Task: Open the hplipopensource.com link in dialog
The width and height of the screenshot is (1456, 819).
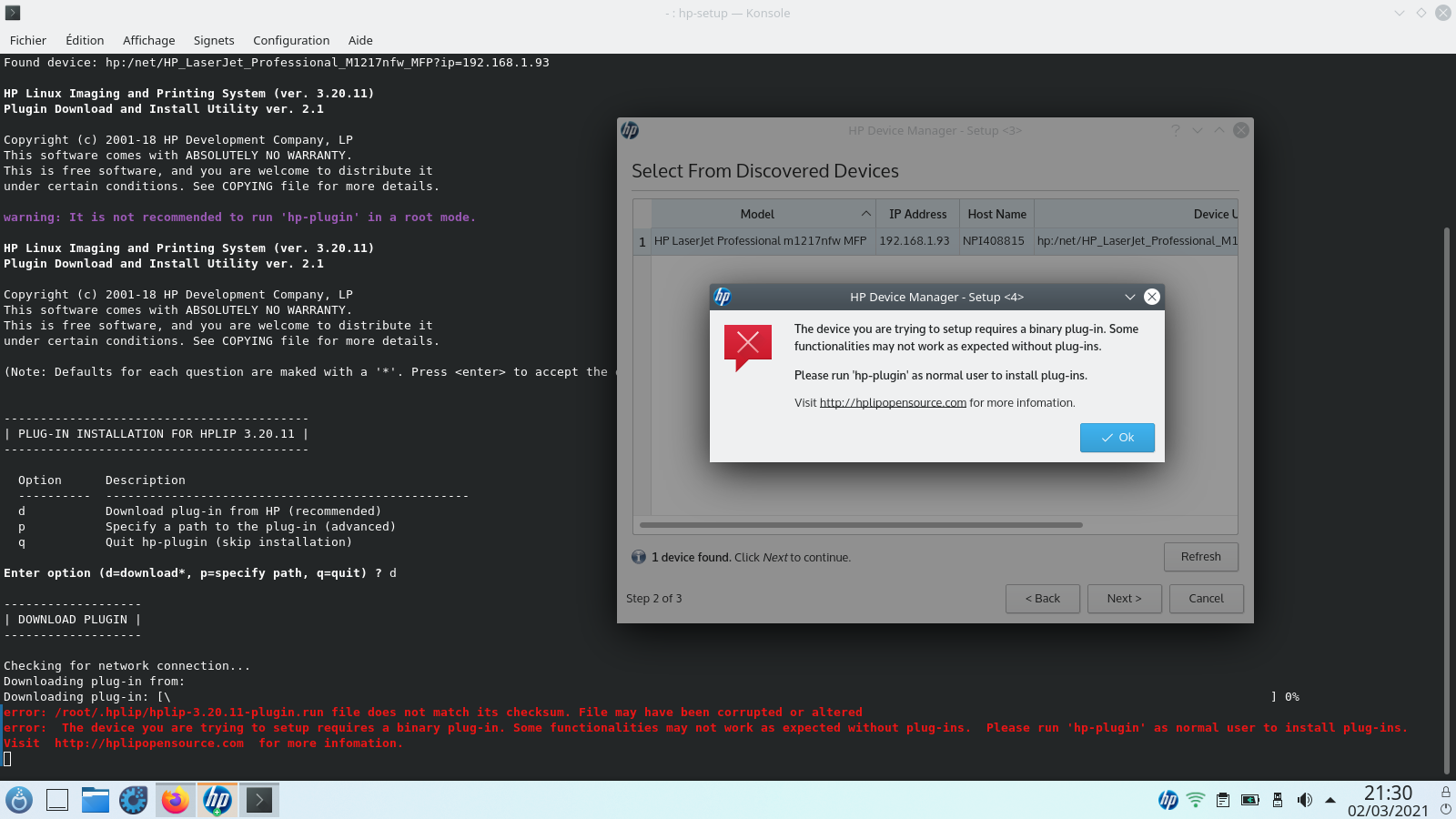Action: pos(893,403)
